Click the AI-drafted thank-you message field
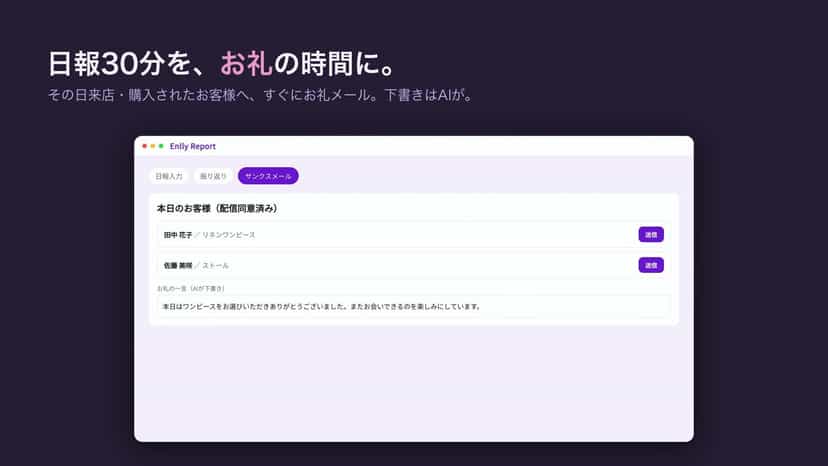The width and height of the screenshot is (828, 466). point(414,306)
